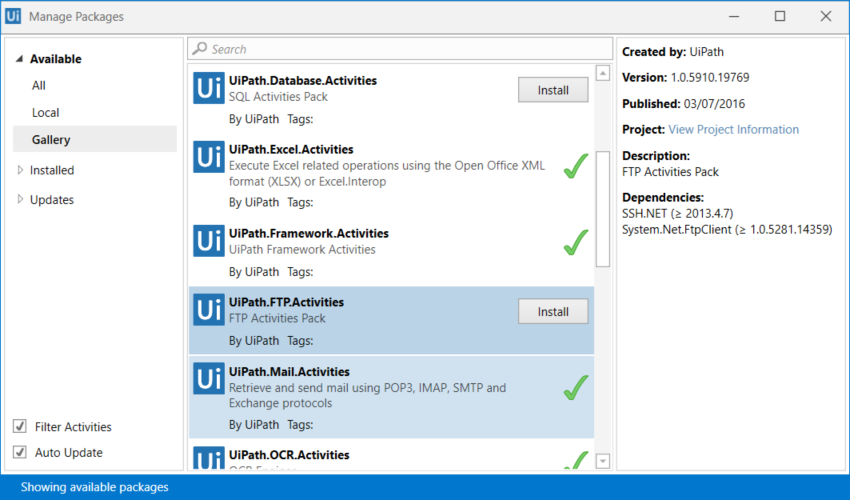The width and height of the screenshot is (850, 500).
Task: Click the search magnifier icon
Action: point(199,48)
